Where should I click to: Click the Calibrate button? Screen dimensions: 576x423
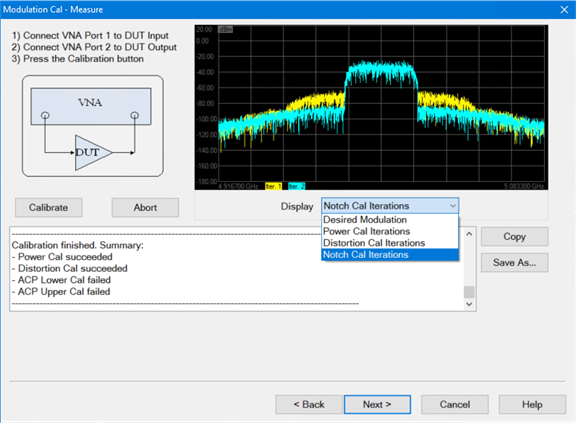pos(48,207)
